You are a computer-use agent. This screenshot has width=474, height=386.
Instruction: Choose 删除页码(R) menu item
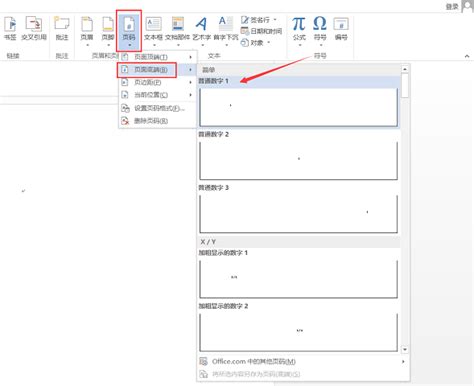[158, 121]
